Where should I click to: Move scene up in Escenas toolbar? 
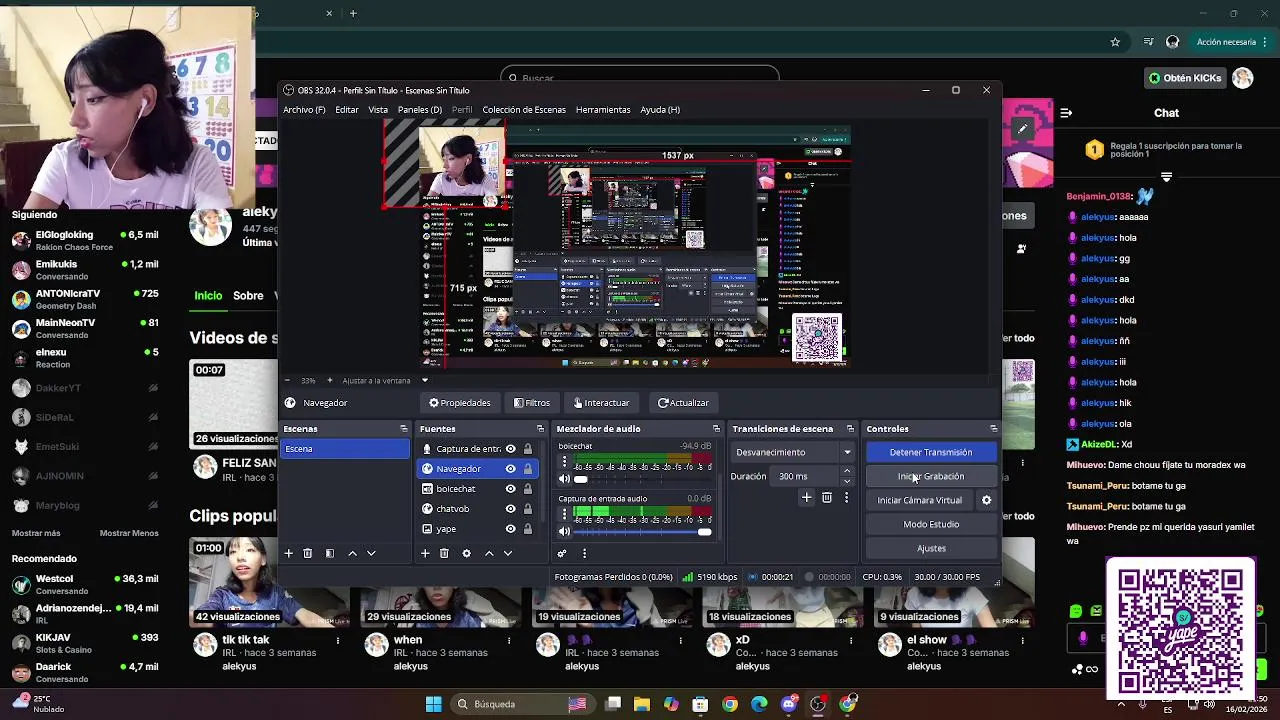tap(352, 553)
